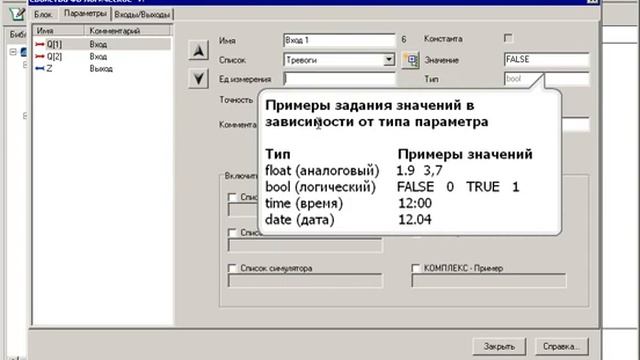Image resolution: width=640 pixels, height=360 pixels.
Task: Collapse the library tree node
Action: 13,52
